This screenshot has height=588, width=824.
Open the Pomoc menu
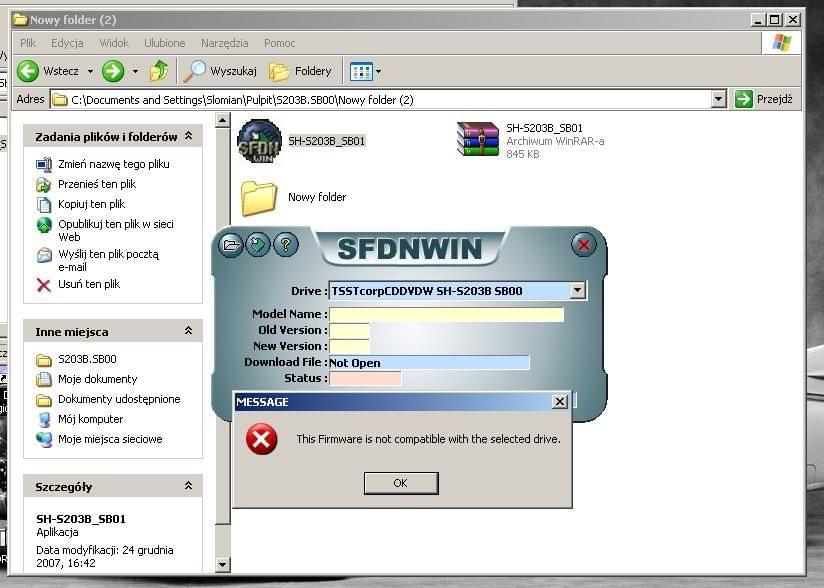tap(280, 43)
